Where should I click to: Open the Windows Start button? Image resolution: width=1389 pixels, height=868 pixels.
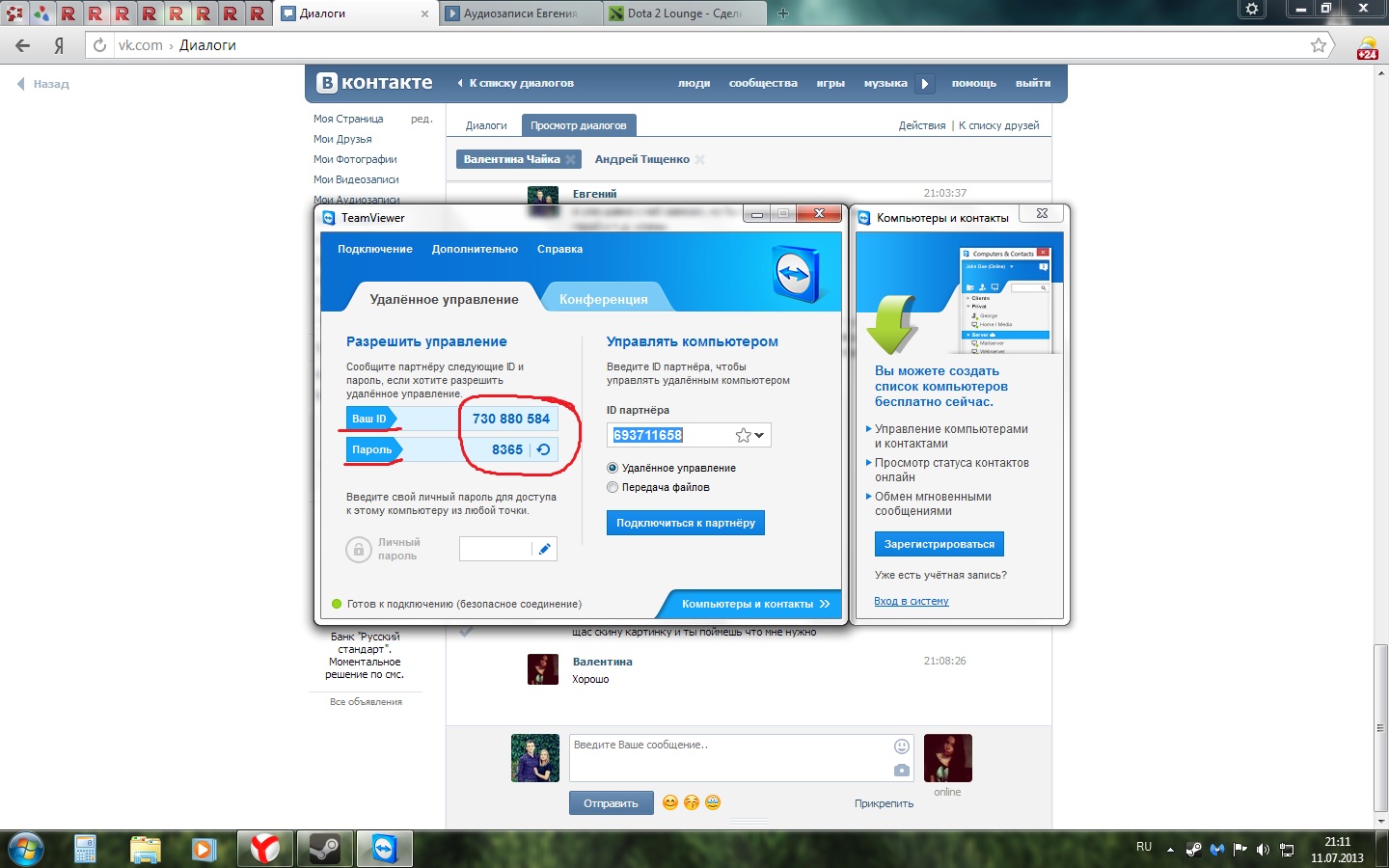pos(25,850)
